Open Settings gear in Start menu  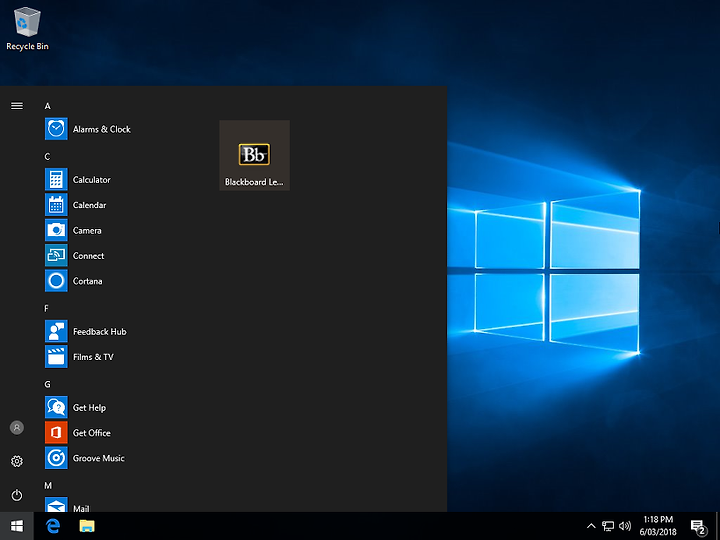(x=17, y=461)
